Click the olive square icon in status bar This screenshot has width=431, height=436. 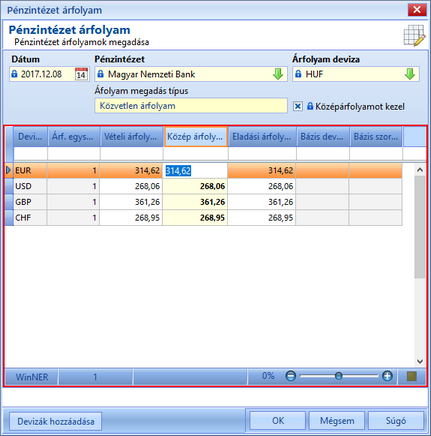tap(412, 377)
